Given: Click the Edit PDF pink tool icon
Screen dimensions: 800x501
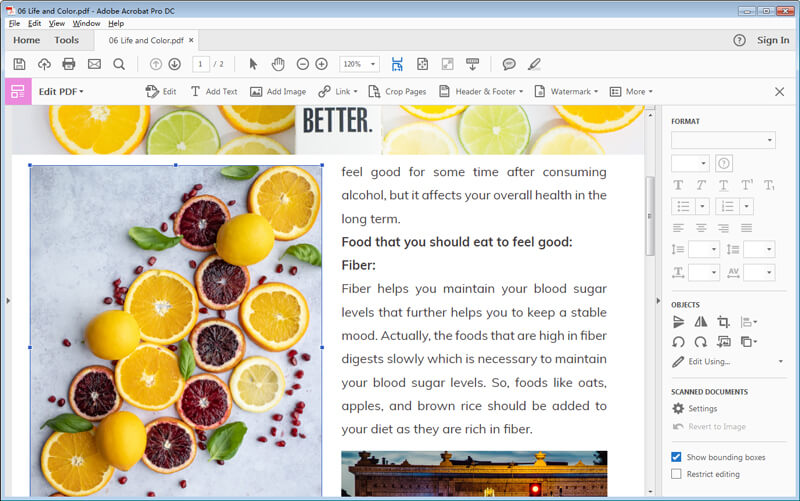Looking at the screenshot, I should (x=18, y=91).
